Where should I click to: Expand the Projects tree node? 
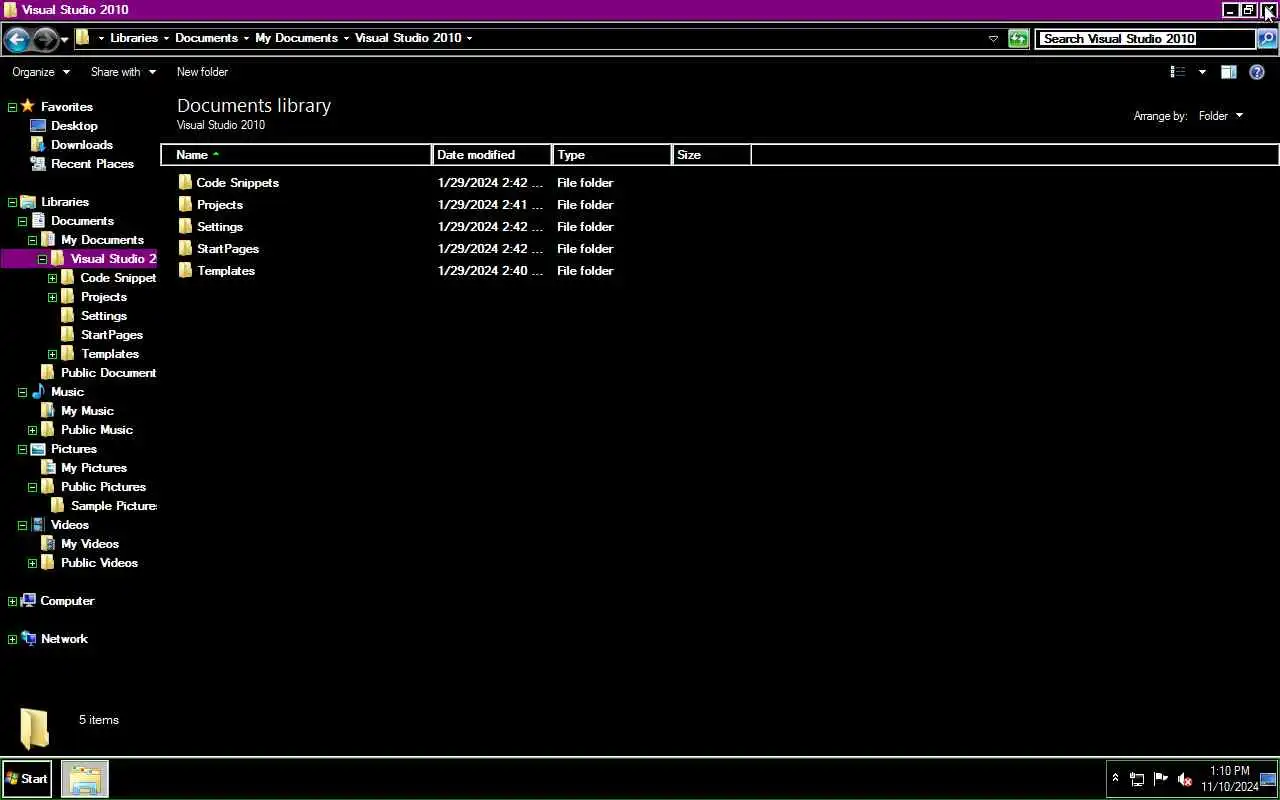(x=52, y=297)
